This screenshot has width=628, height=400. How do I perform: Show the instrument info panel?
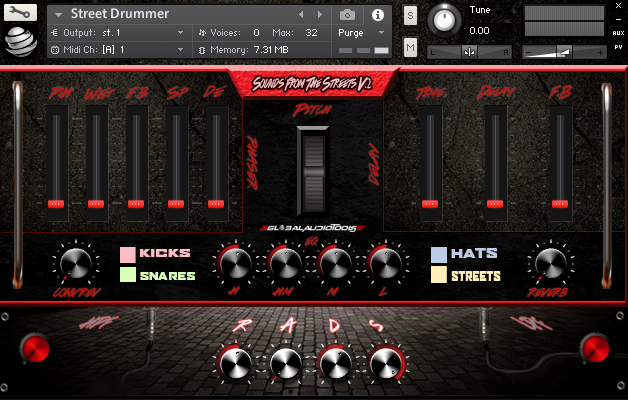point(377,15)
